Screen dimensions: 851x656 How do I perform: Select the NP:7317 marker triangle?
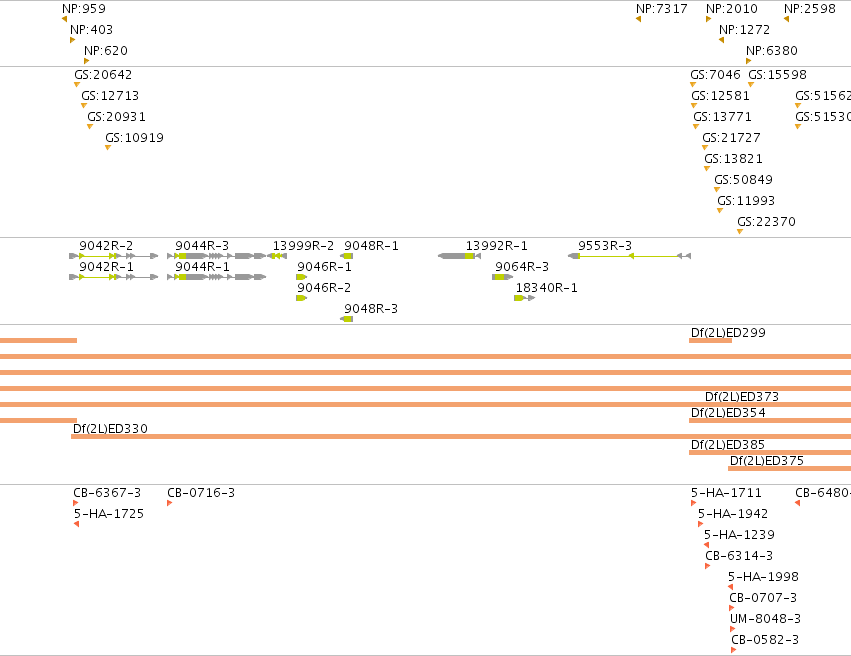pyautogui.click(x=638, y=19)
